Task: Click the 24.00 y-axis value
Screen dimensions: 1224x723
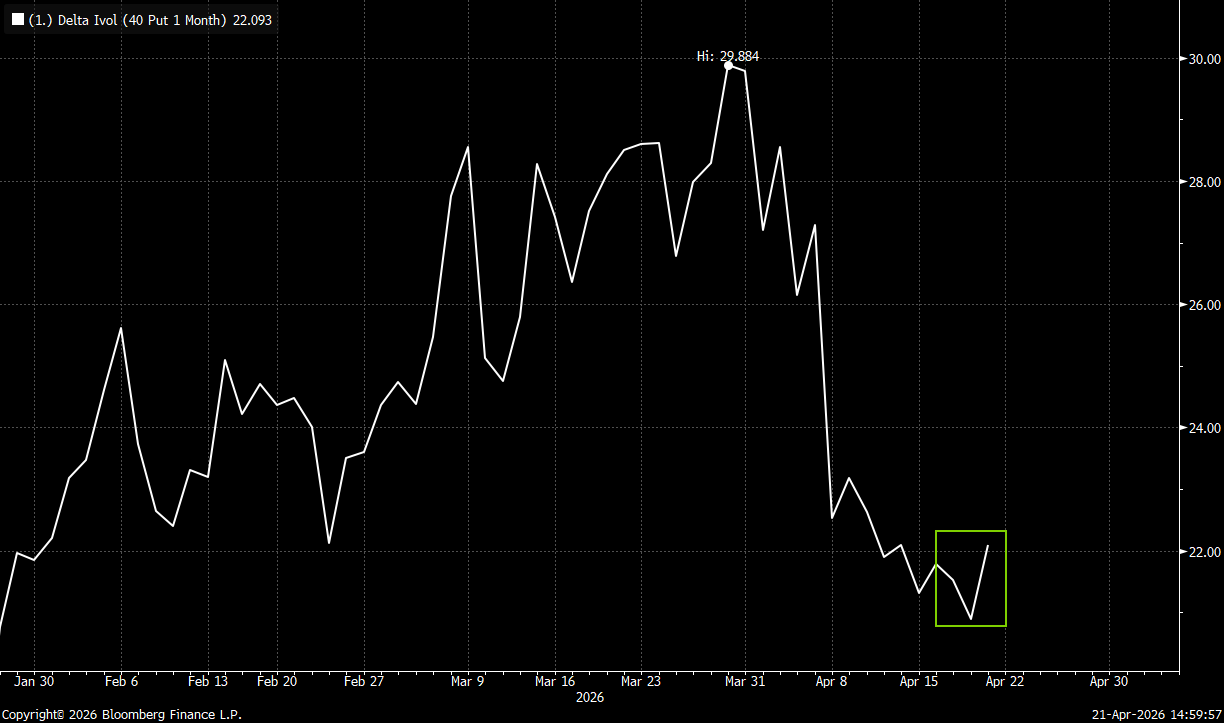Action: (1204, 428)
